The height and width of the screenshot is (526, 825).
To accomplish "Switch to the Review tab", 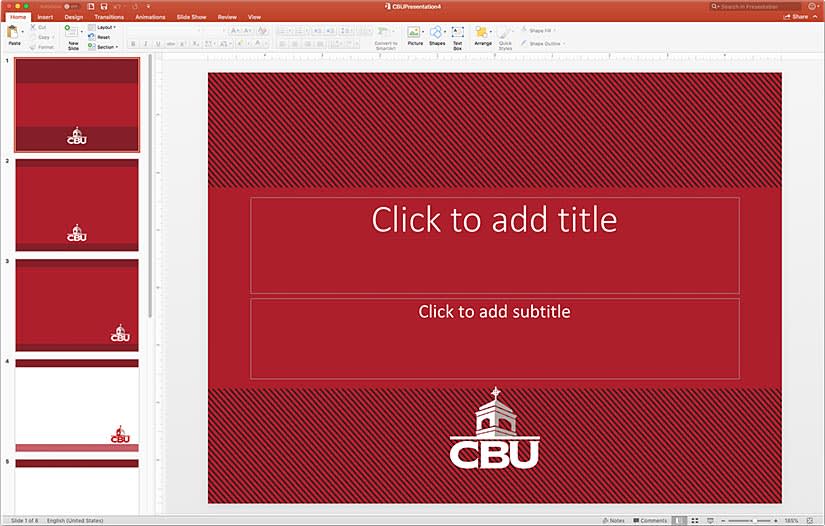I will click(227, 17).
